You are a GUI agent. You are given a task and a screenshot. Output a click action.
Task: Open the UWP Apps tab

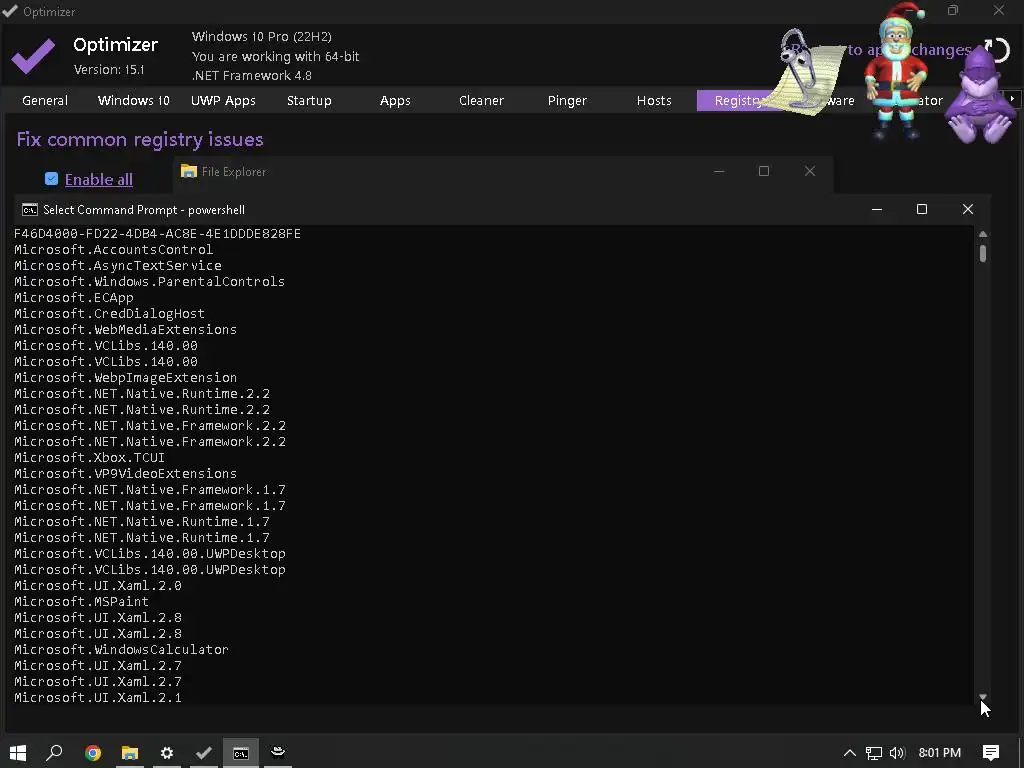click(x=223, y=101)
